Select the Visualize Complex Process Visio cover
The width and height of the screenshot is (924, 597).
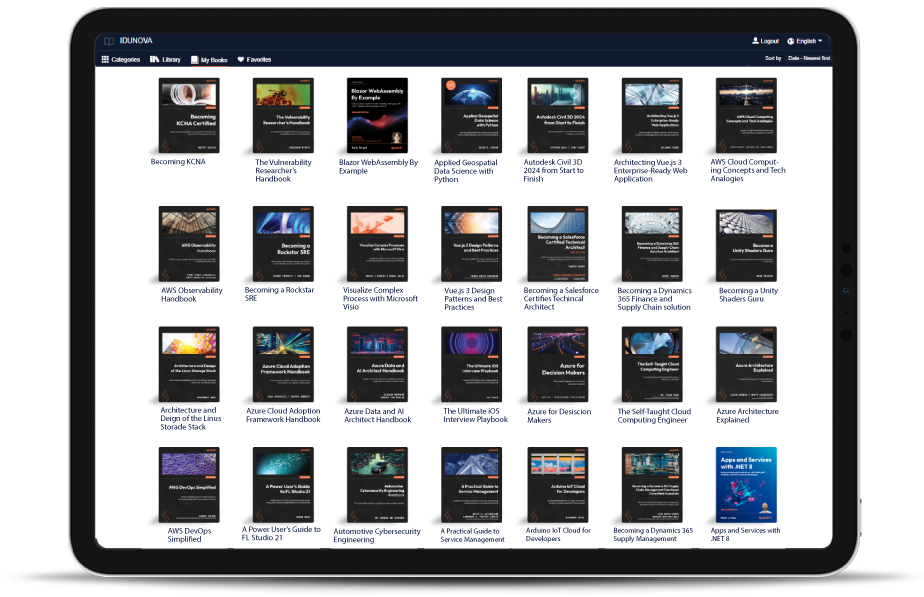[x=378, y=244]
